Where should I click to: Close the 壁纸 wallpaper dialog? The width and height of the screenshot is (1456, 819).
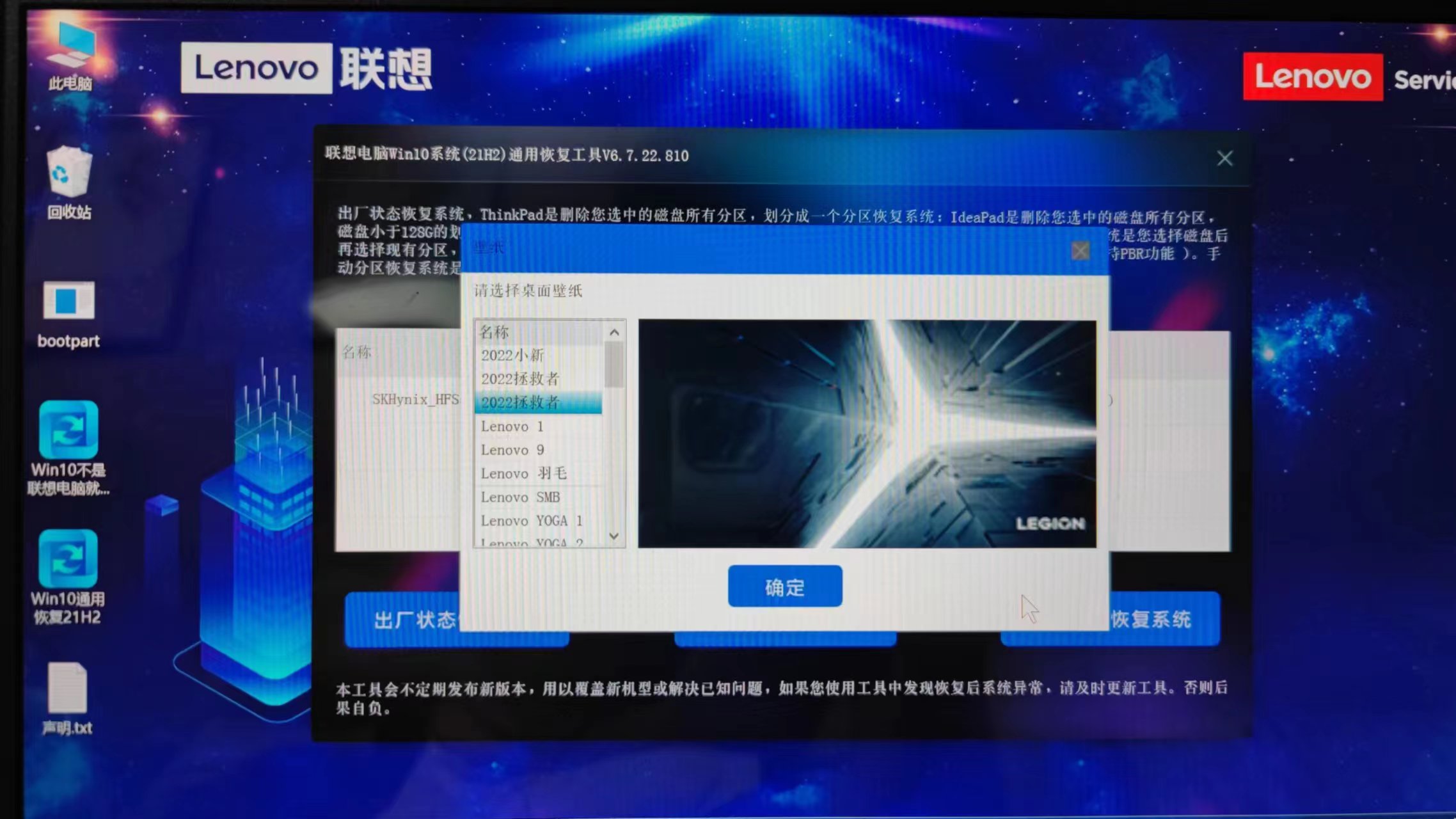coord(1080,250)
